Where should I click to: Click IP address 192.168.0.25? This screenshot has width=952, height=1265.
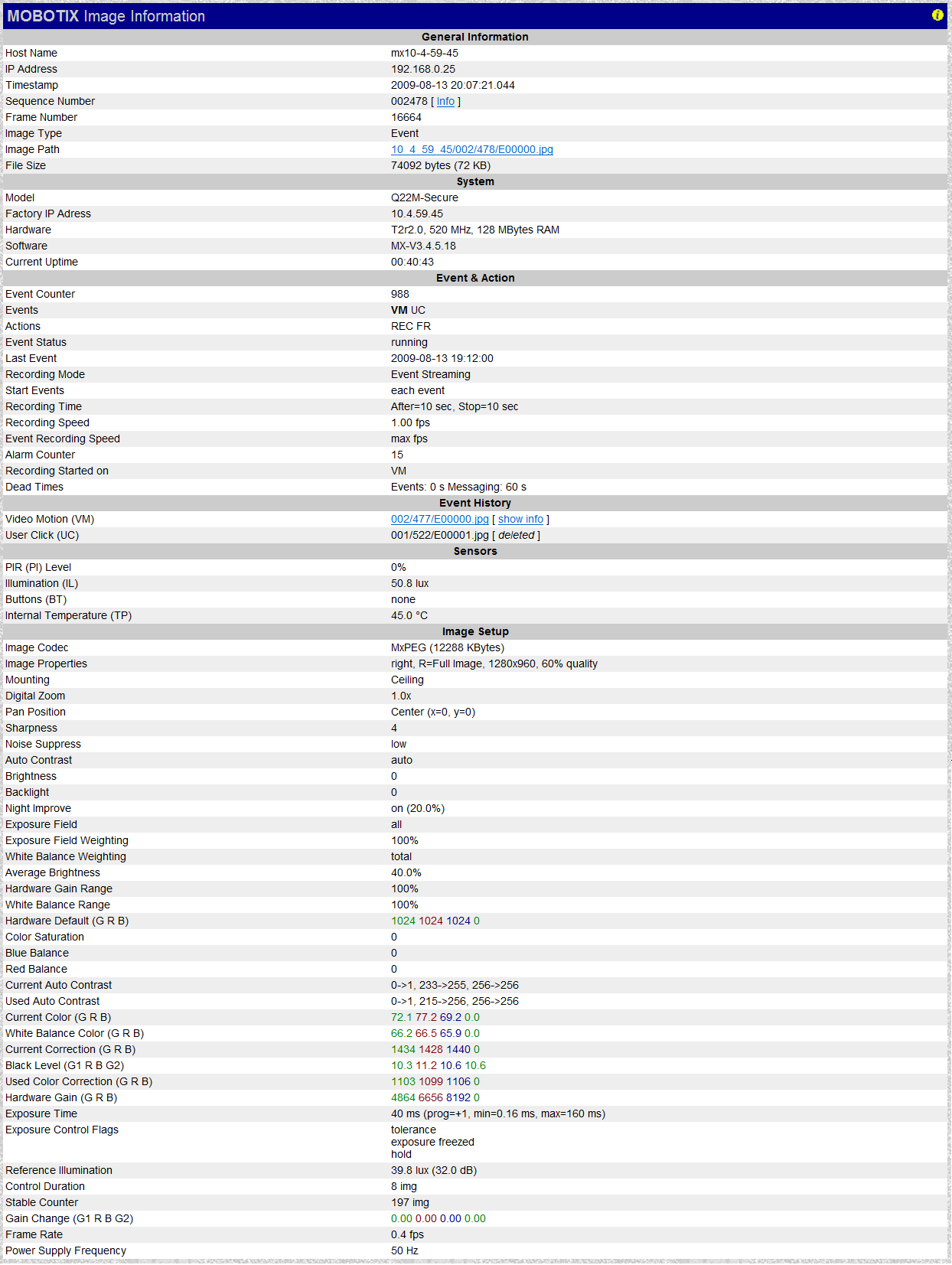click(x=423, y=69)
